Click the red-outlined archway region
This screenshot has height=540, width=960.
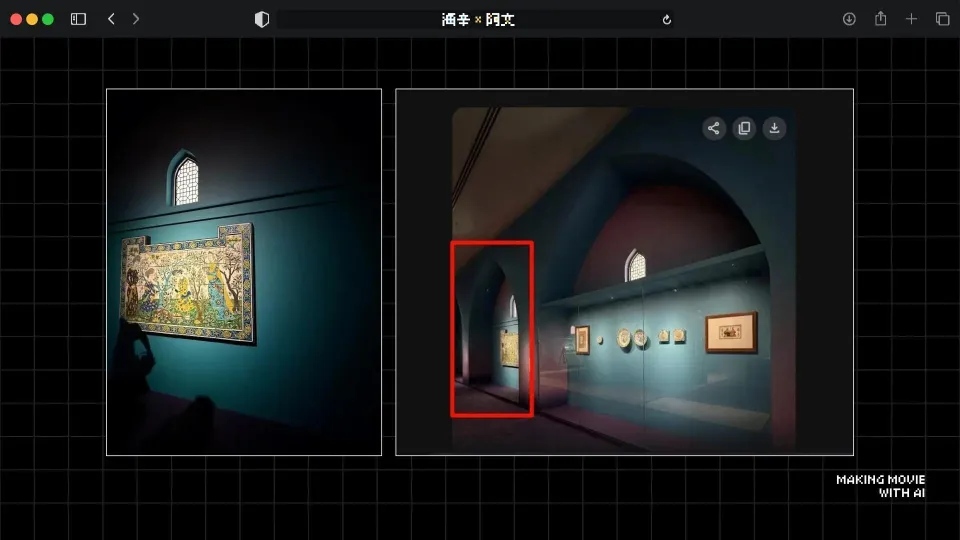point(491,328)
